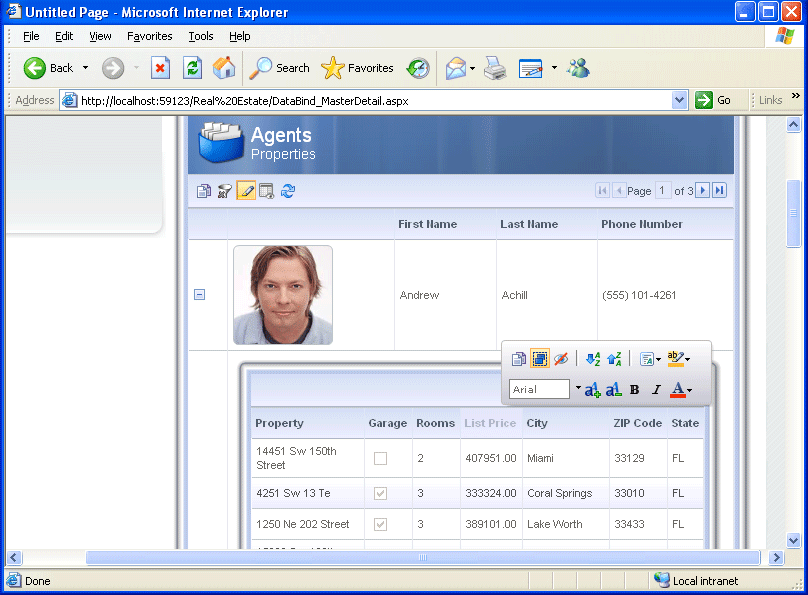
Task: Open the History clock icon
Action: tap(417, 68)
